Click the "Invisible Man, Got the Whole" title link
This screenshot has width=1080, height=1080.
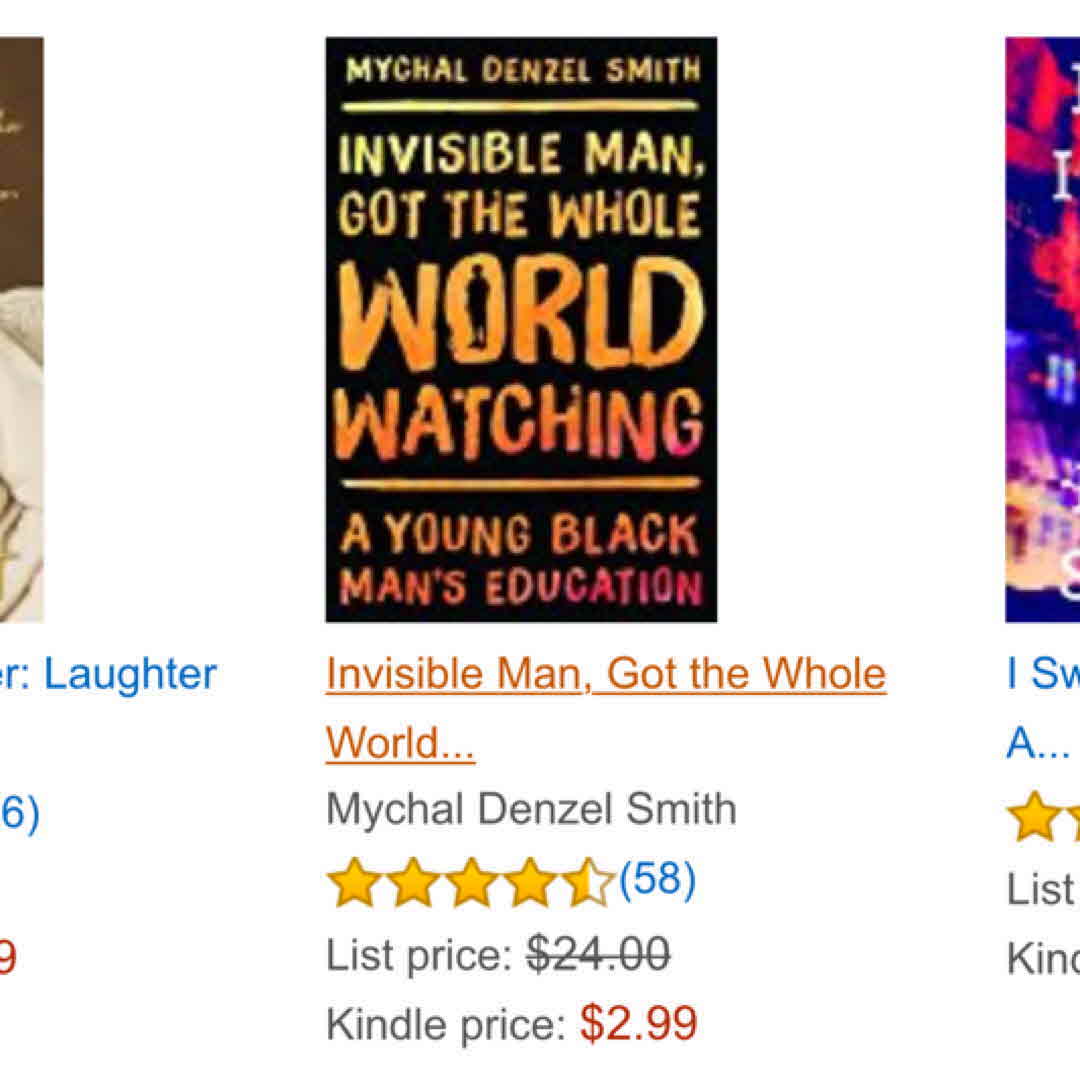tap(606, 675)
